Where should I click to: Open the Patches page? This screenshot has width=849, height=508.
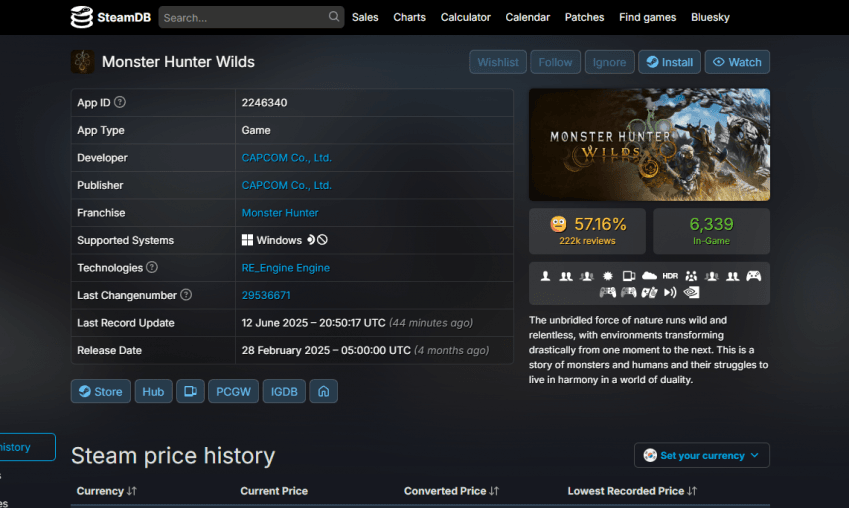pyautogui.click(x=584, y=17)
